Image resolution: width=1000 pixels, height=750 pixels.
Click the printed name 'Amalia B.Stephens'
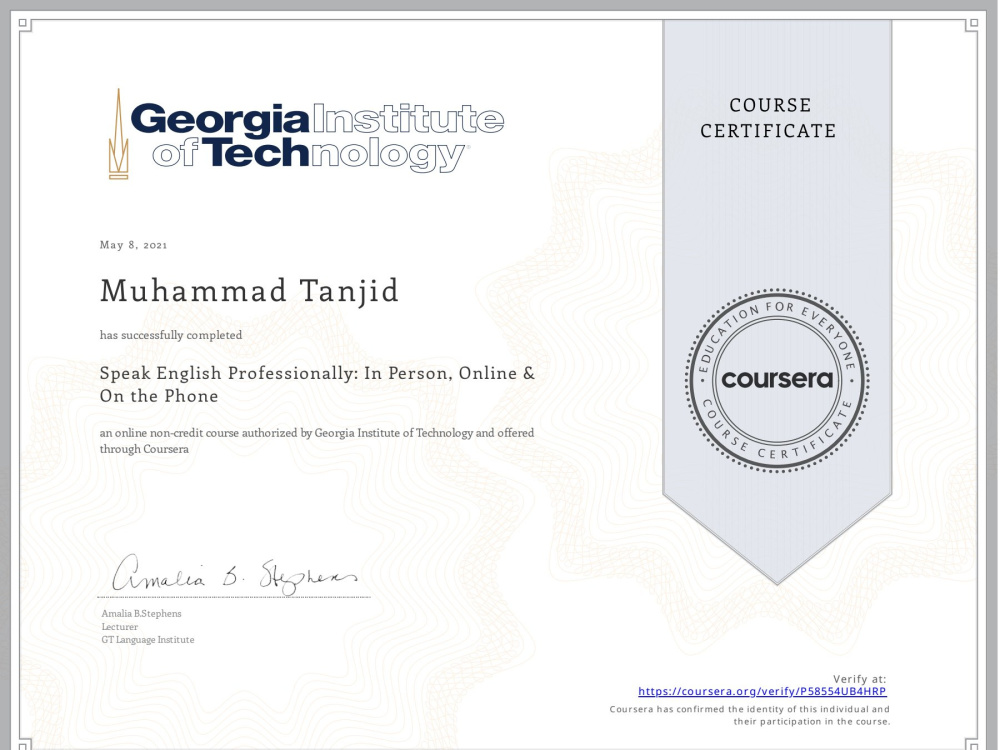[x=142, y=614]
